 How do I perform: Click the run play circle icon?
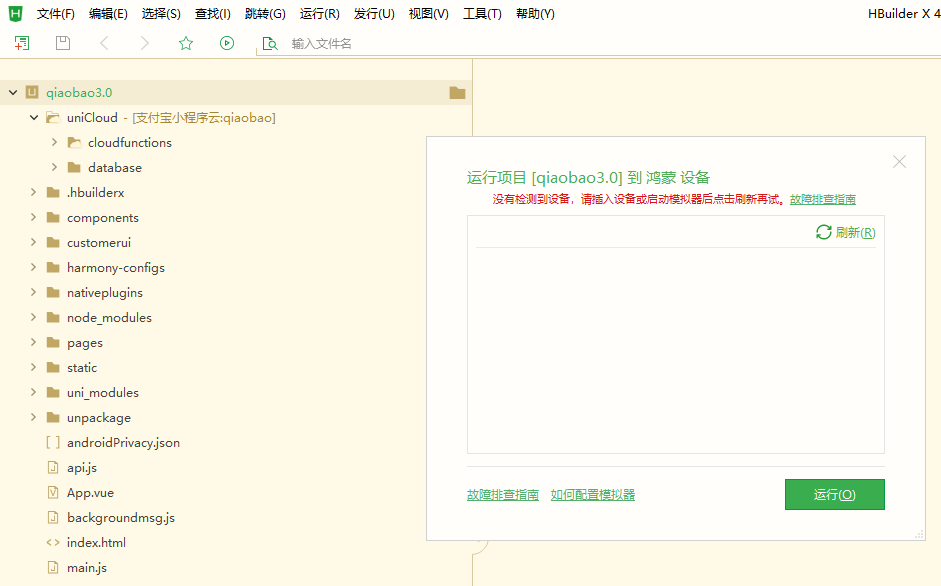(227, 43)
